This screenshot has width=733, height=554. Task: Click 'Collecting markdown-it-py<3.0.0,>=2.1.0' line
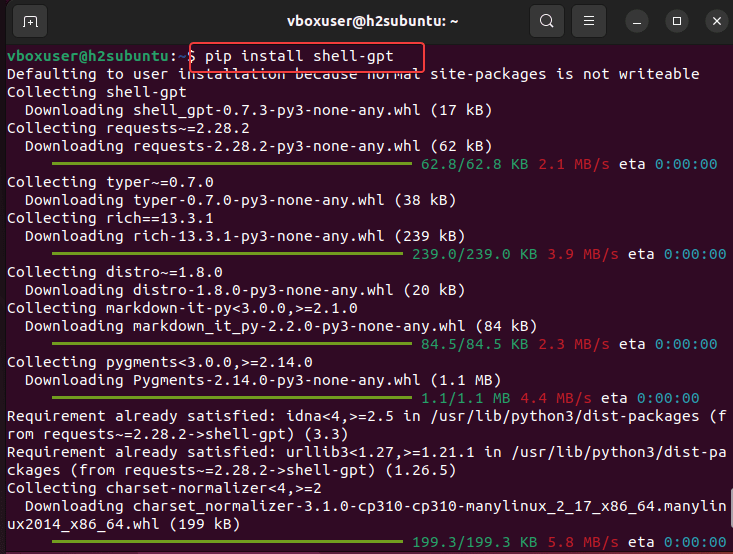tap(182, 308)
